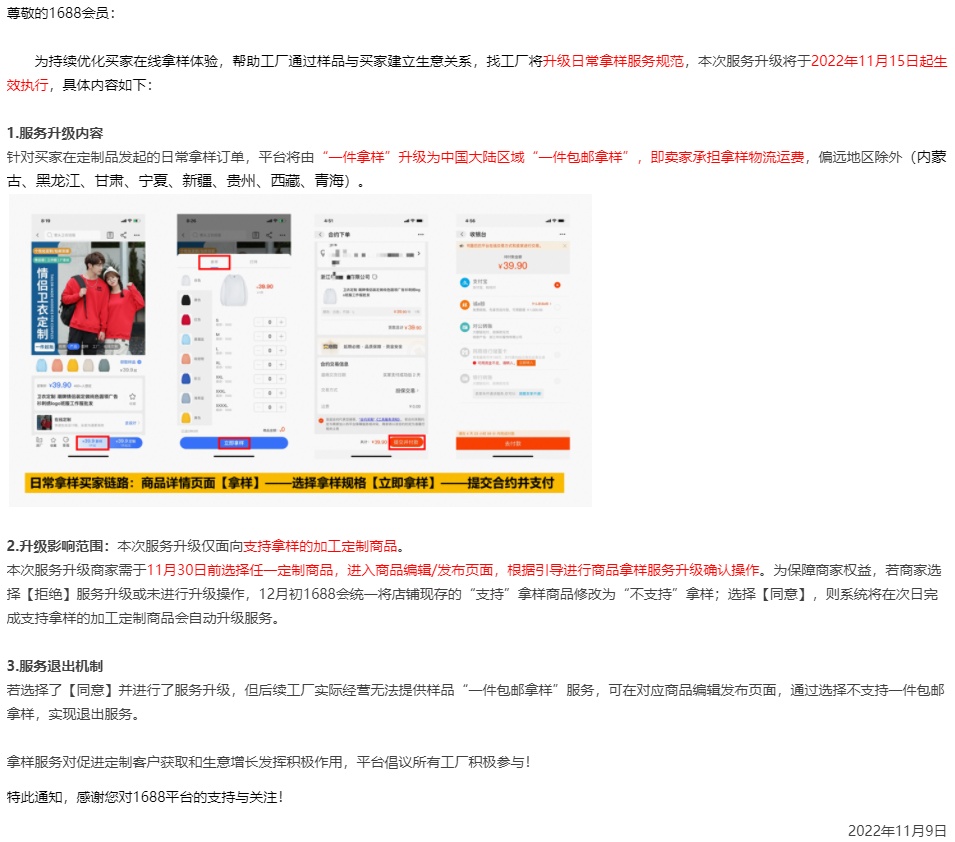Screen dimensions: 955x842
Task: Switch to the 拿样 tab on the spec sheet
Action: [214, 262]
